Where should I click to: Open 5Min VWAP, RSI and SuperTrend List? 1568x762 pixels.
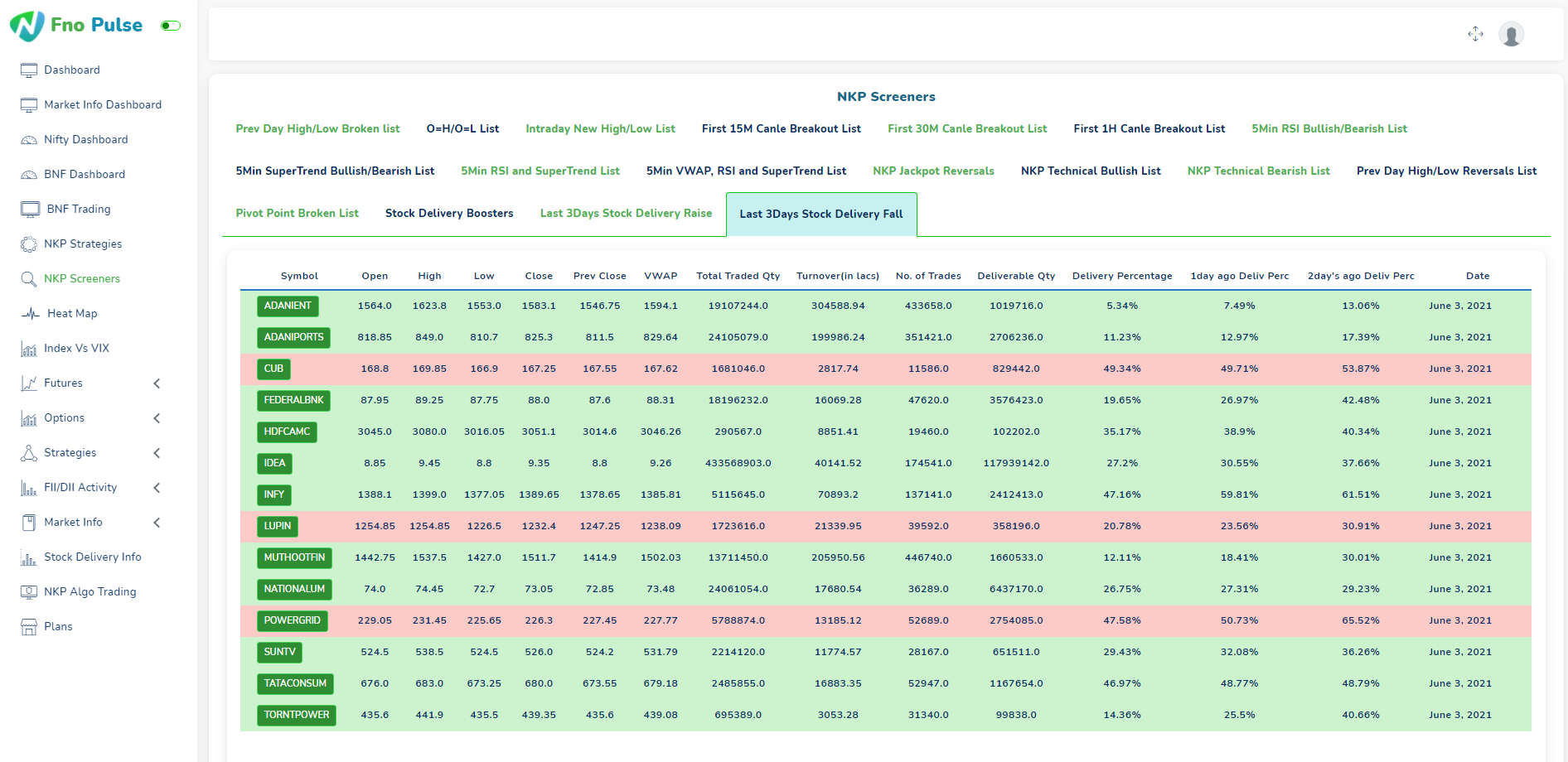point(746,171)
